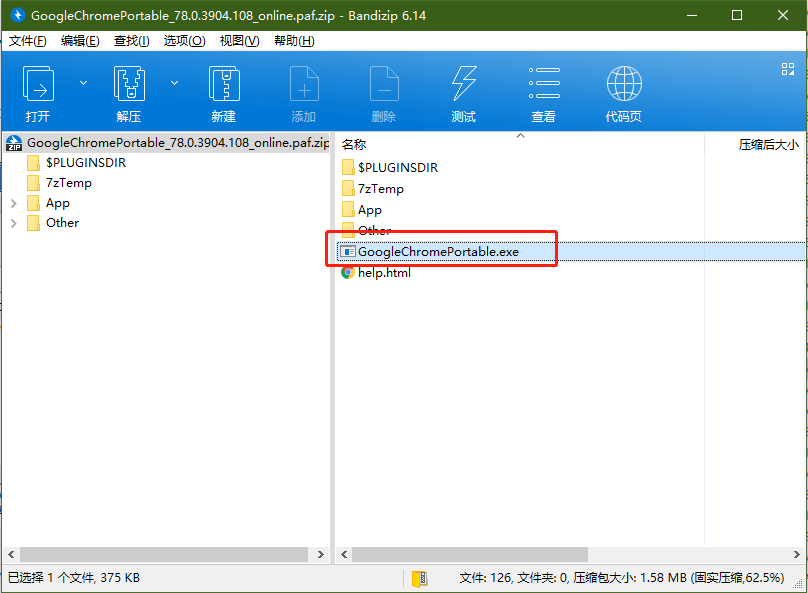Open the dropdown arrow next to 打开

click(83, 82)
